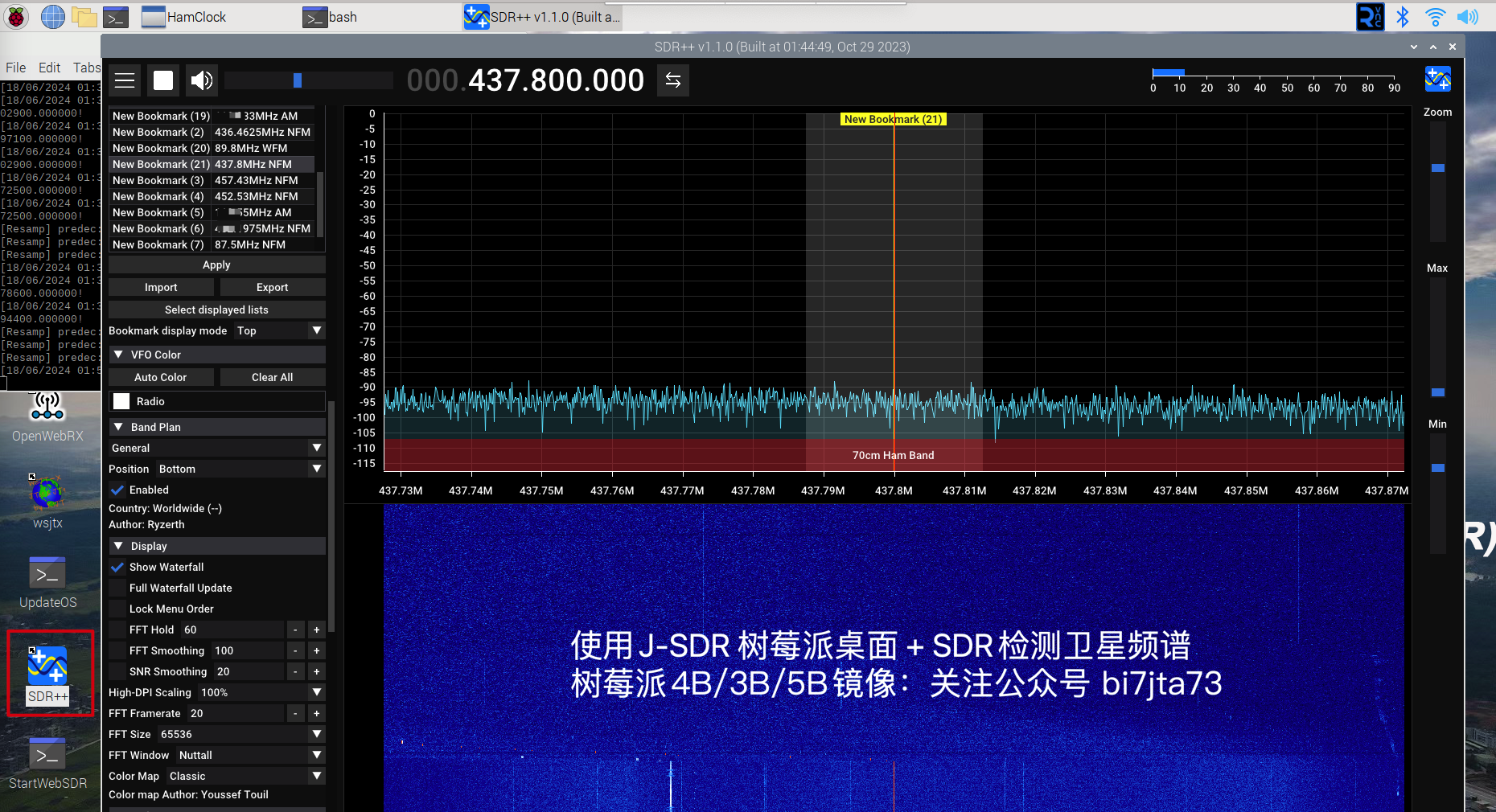Screen dimensions: 1496x812
Task: Open the Color Map dropdown
Action: pos(246,776)
